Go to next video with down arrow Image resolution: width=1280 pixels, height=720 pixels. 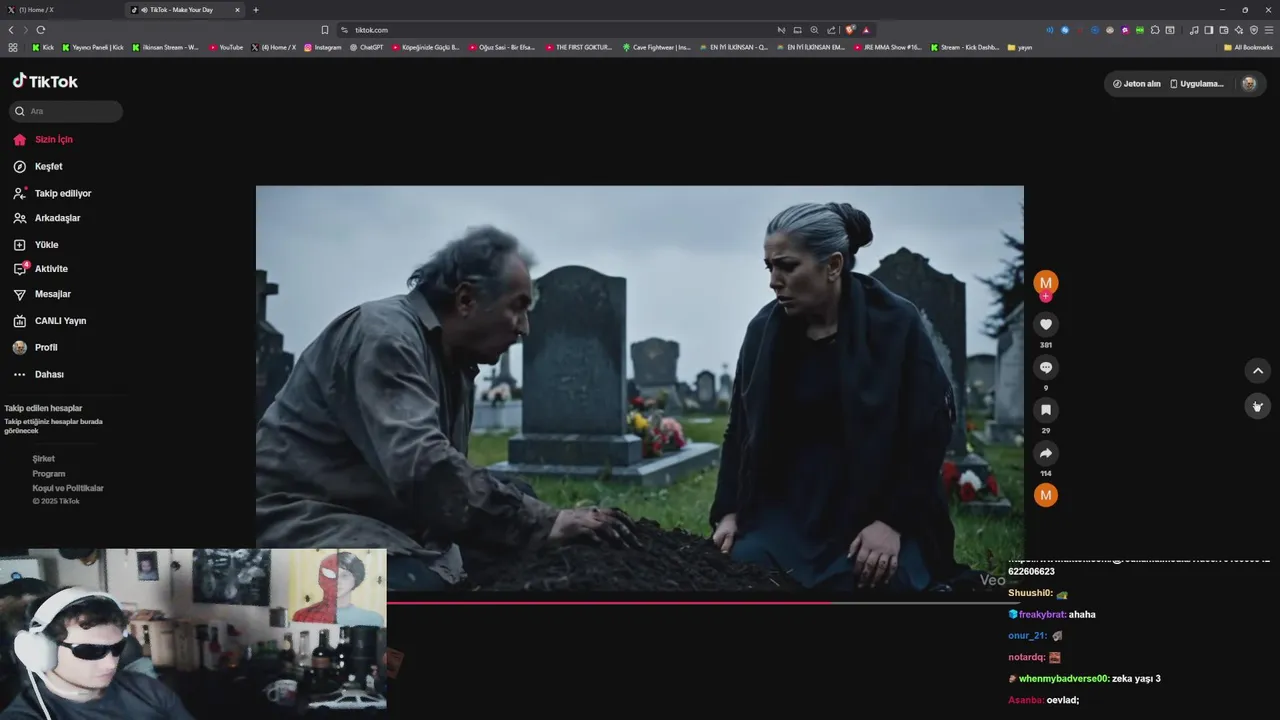[x=1257, y=406]
